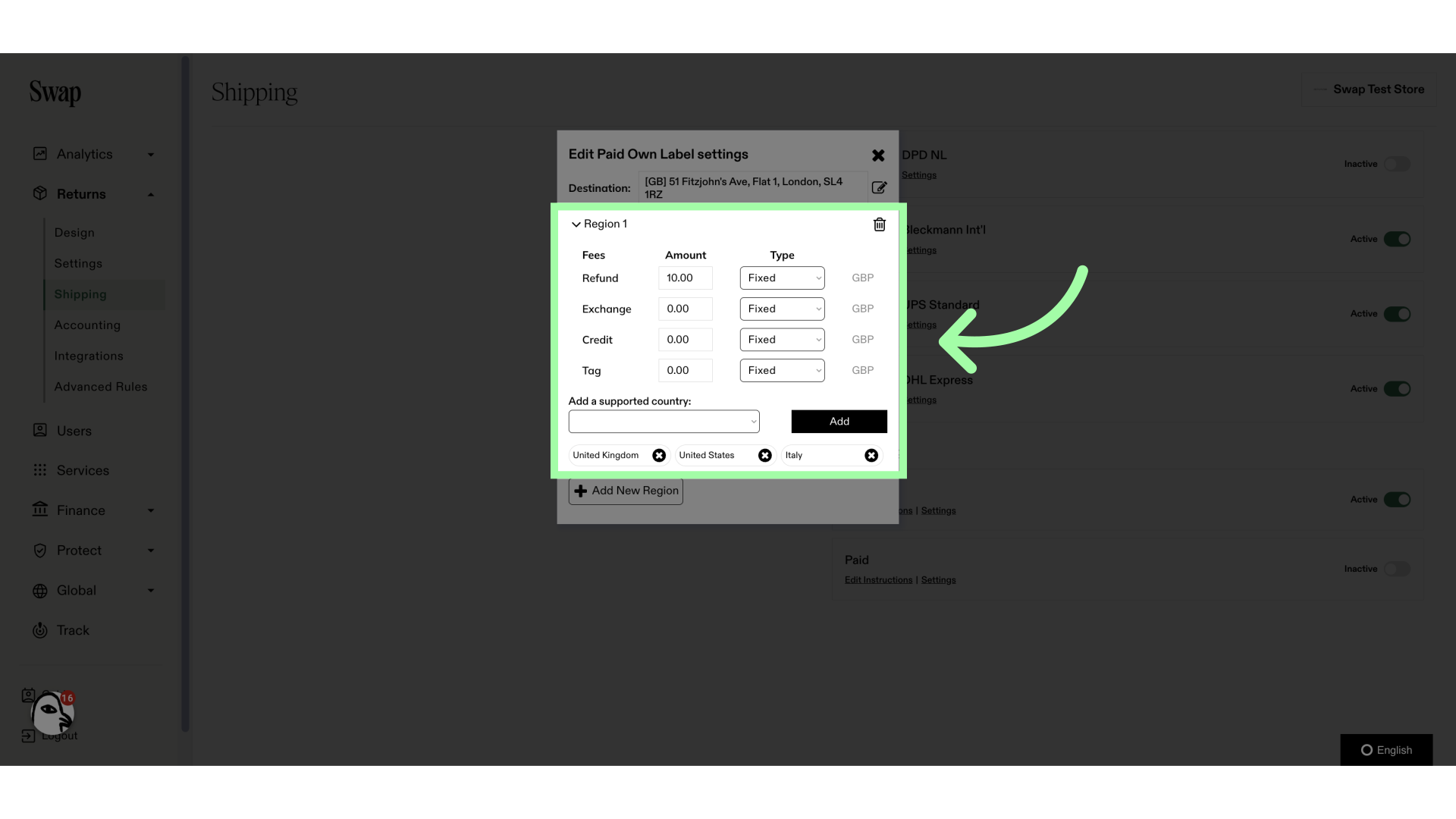Click the Exchange amount field

686,309
